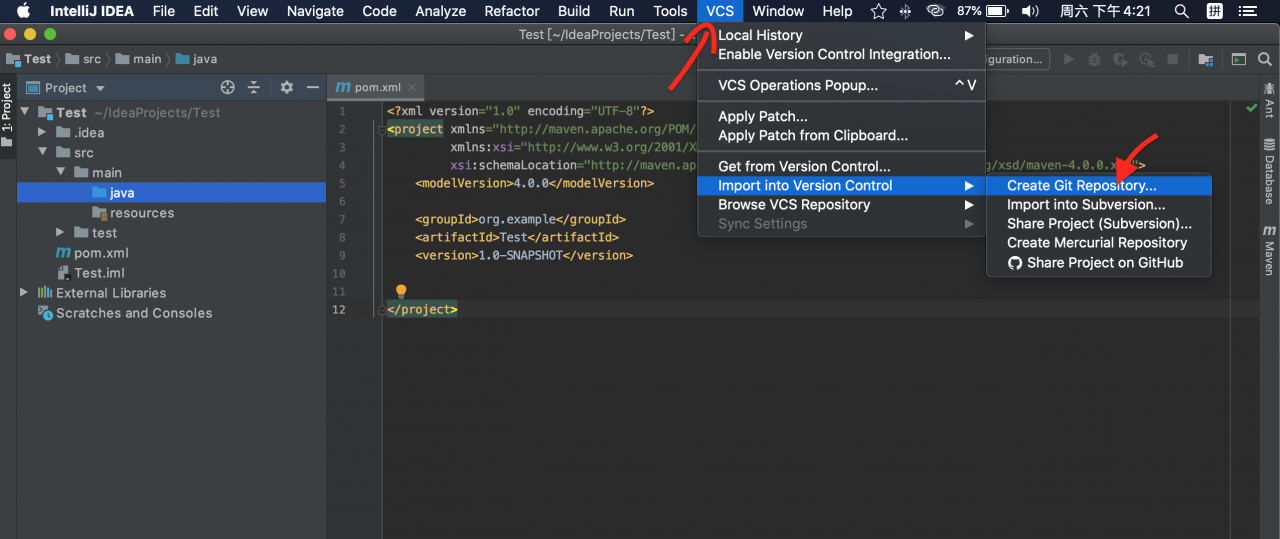
Task: Choose Enable Version Control Integration...
Action: (841, 54)
